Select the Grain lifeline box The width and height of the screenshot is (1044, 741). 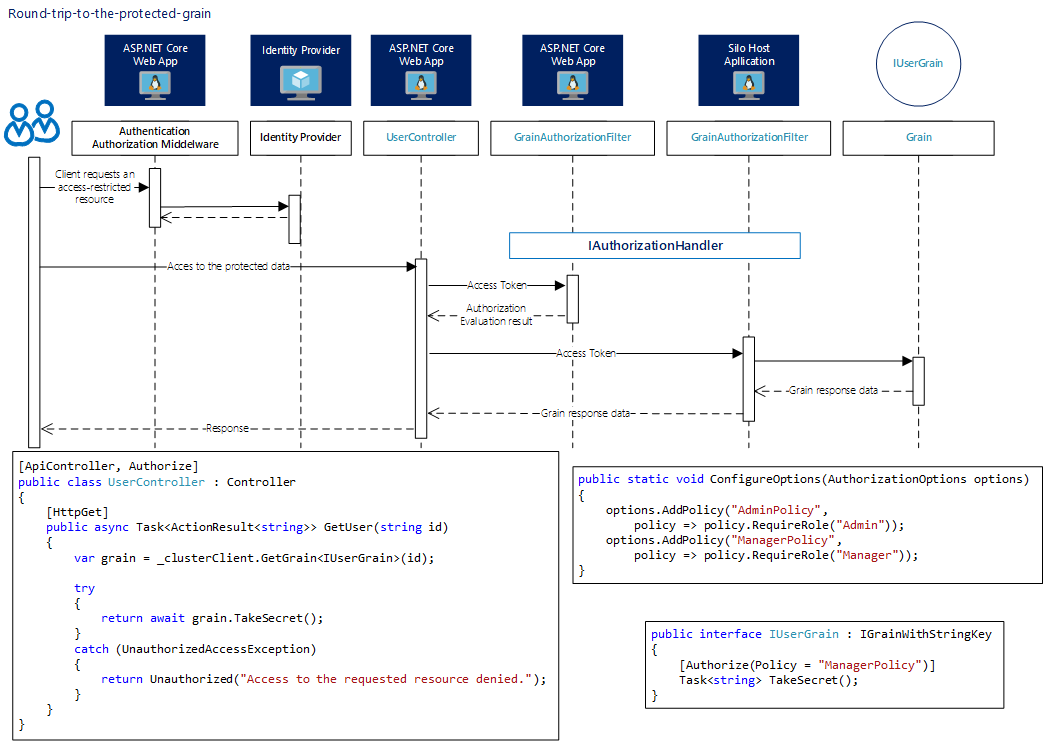918,138
